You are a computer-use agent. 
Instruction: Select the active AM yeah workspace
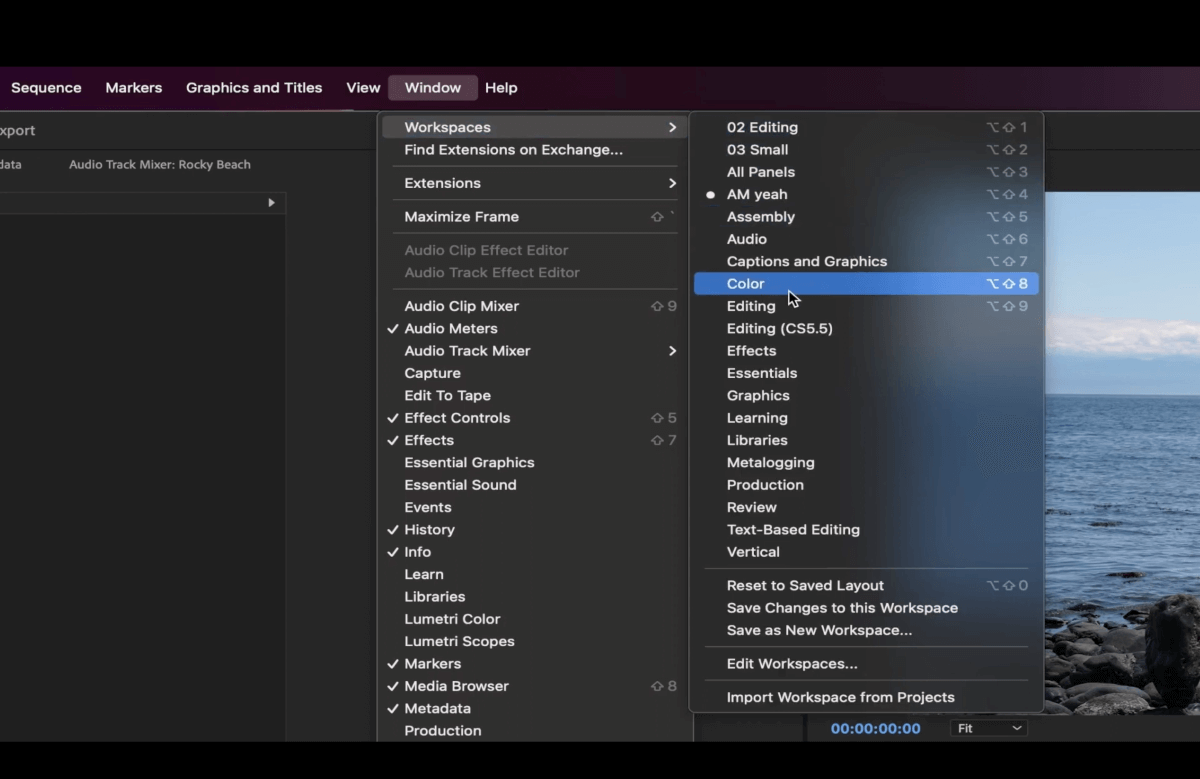866,194
